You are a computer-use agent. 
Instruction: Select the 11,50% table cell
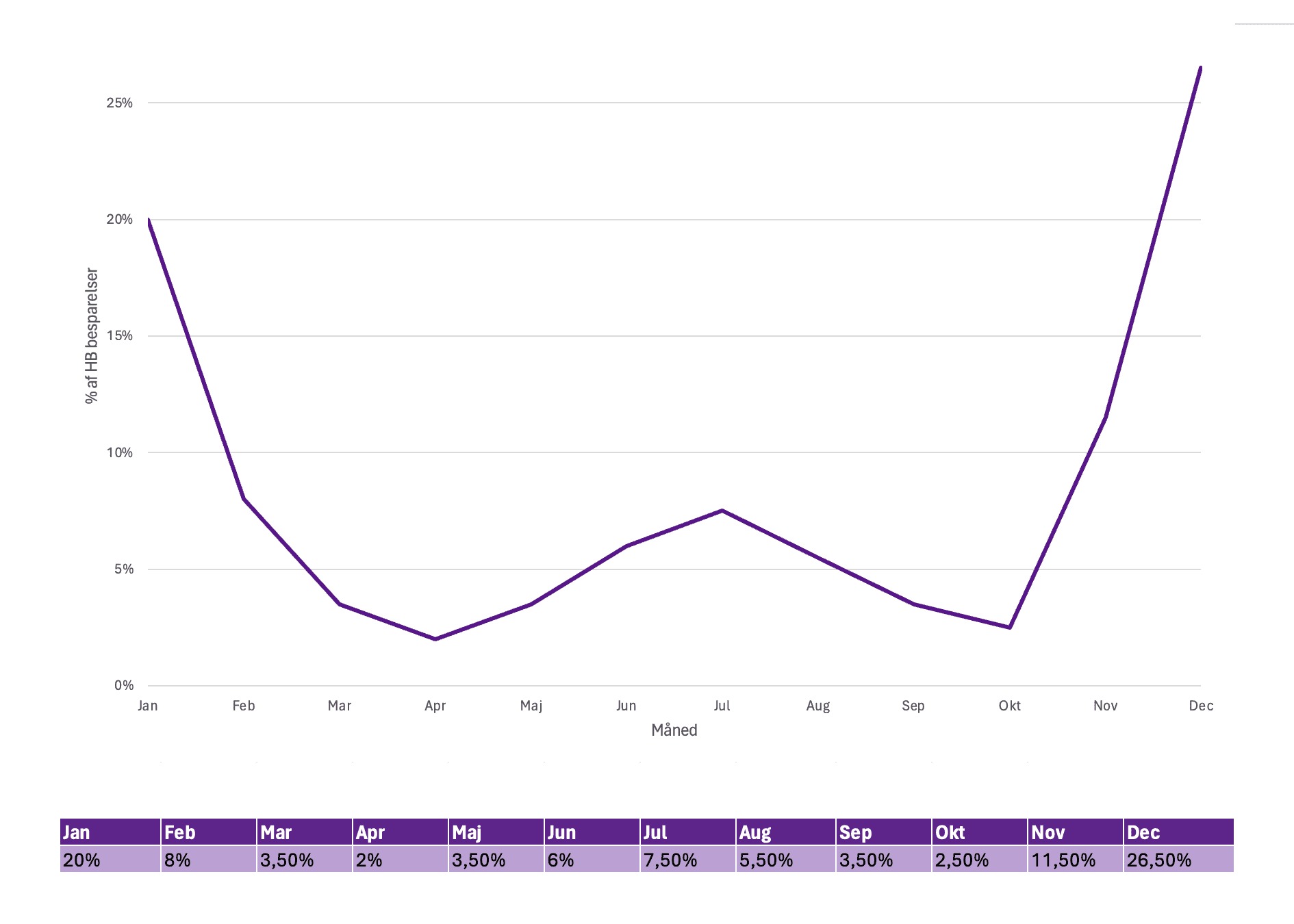[1075, 860]
